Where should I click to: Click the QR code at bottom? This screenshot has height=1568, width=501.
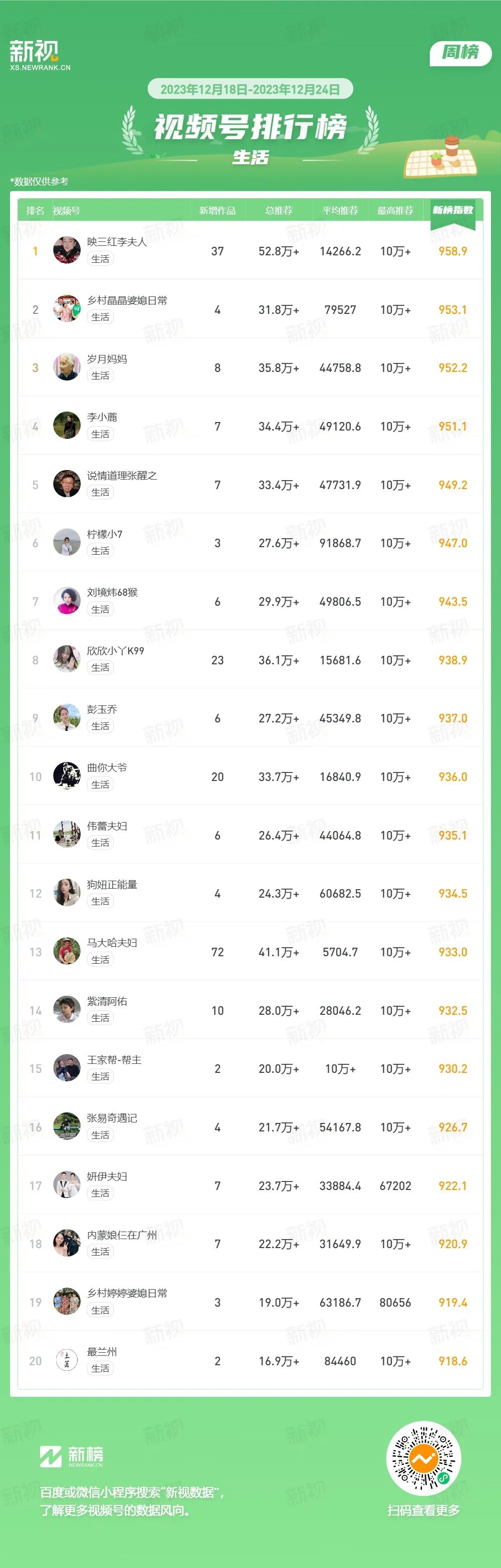coord(423,1458)
